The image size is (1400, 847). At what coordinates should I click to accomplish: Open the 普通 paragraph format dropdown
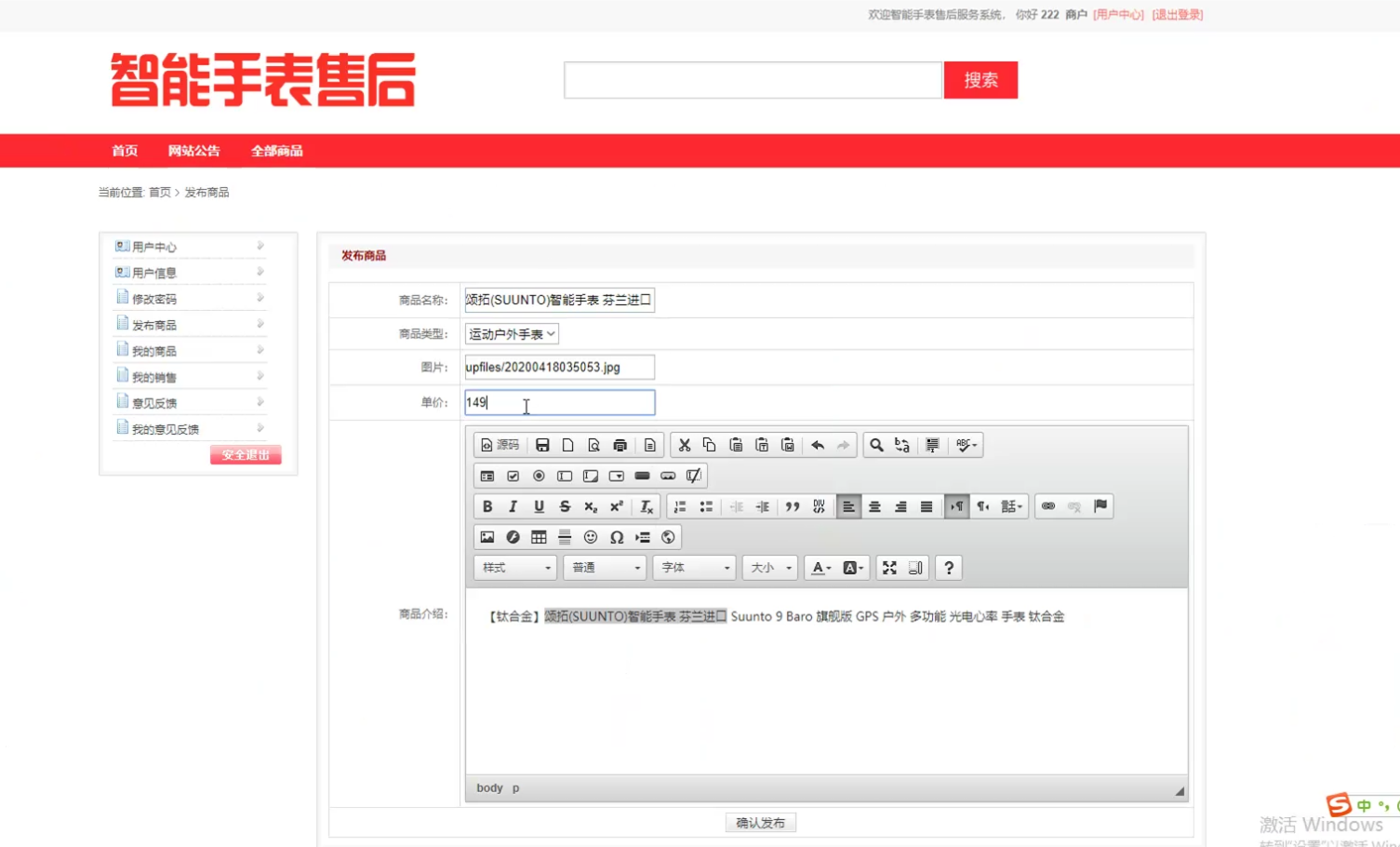point(605,568)
